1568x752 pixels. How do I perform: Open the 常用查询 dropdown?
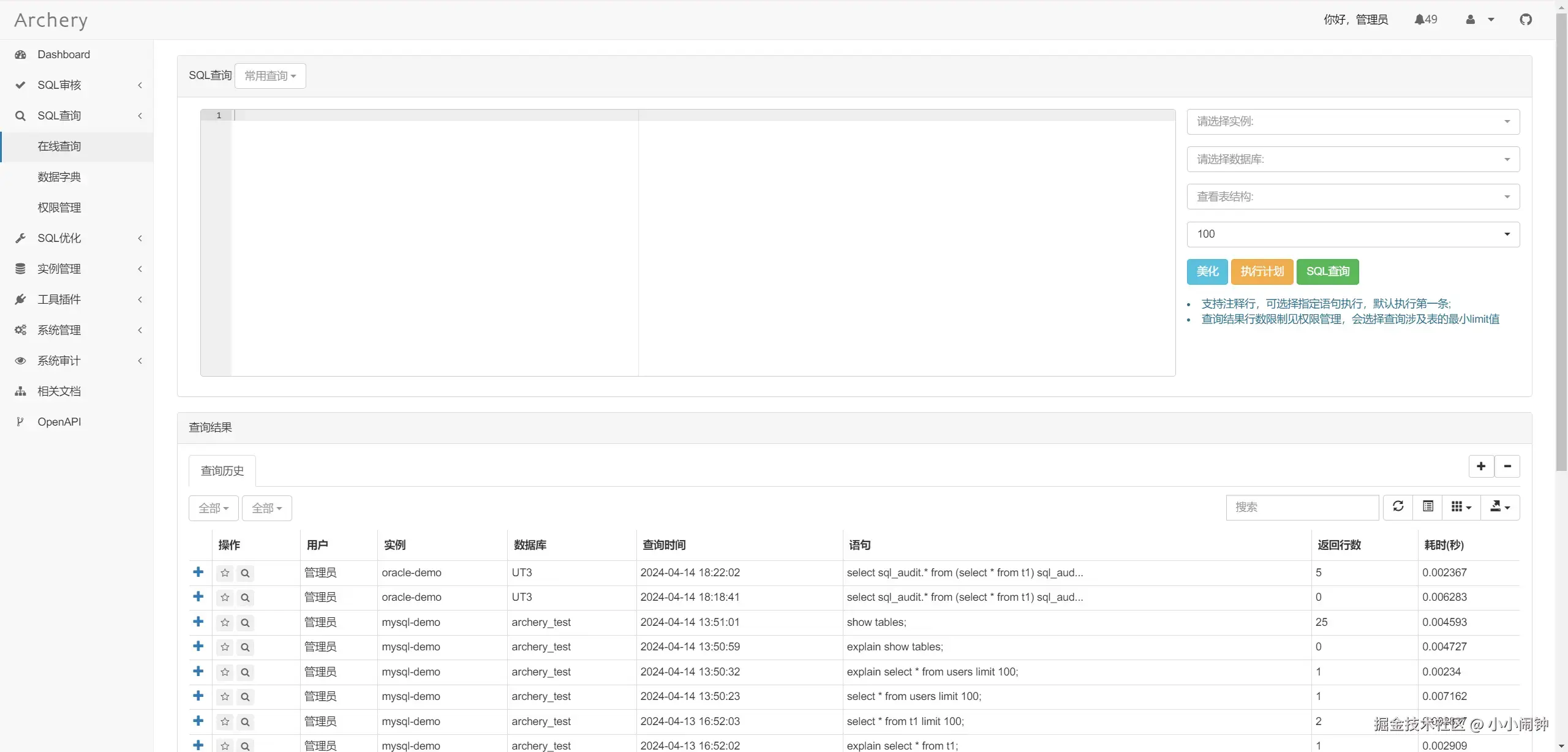point(270,76)
